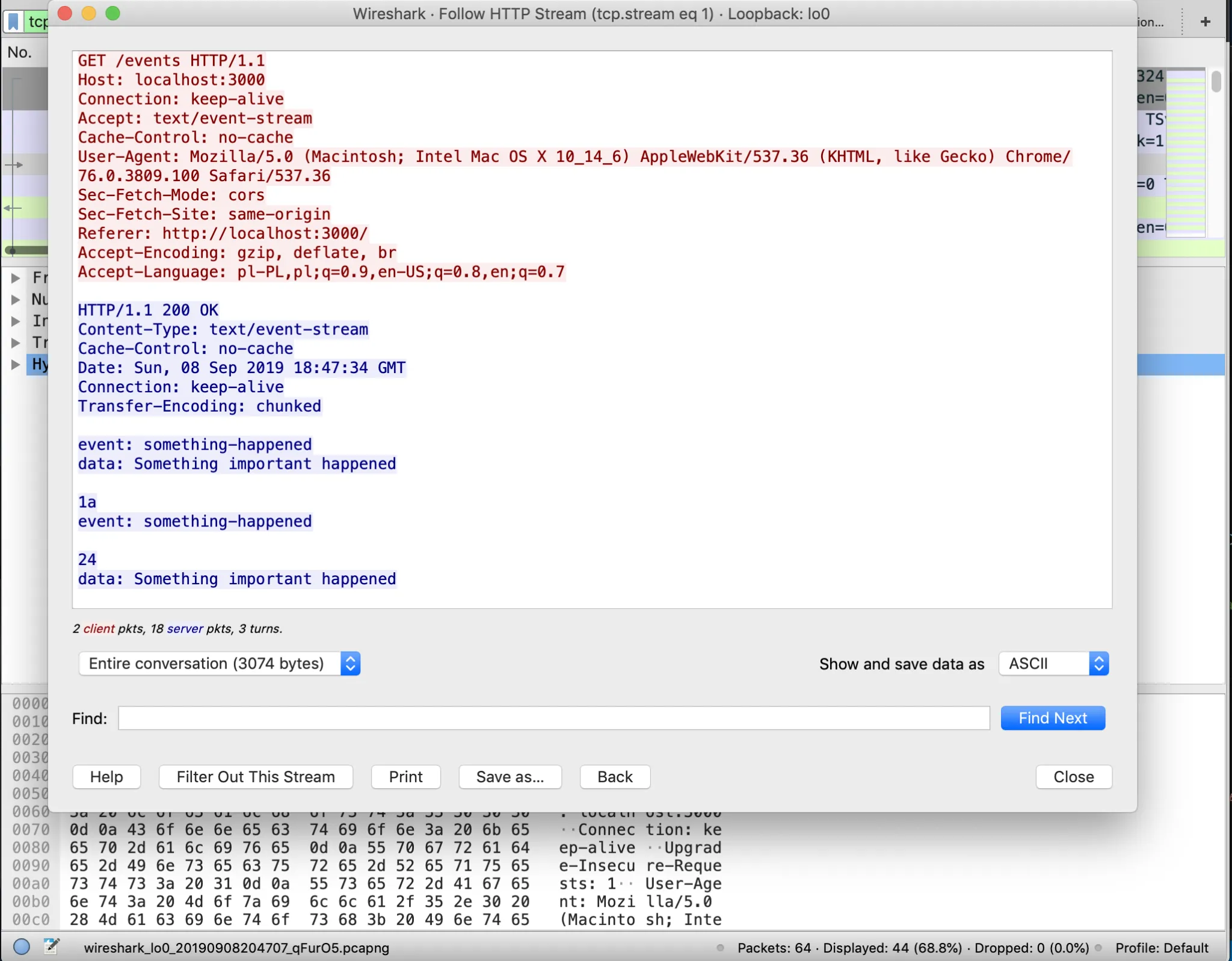Click inside the Find text field
Screen dimensions: 1232x961
click(553, 718)
